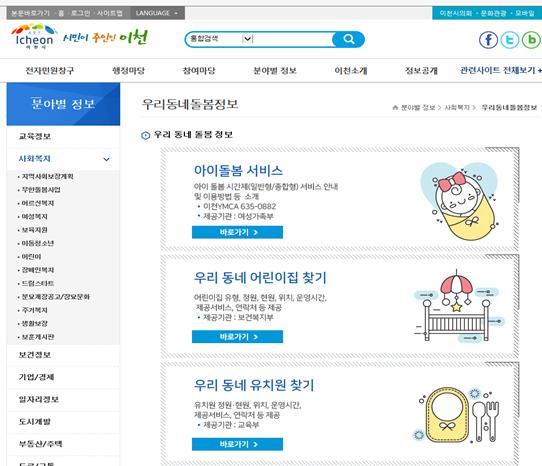This screenshot has height=466, width=542.
Task: Open the Facebook icon link
Action: click(x=488, y=40)
